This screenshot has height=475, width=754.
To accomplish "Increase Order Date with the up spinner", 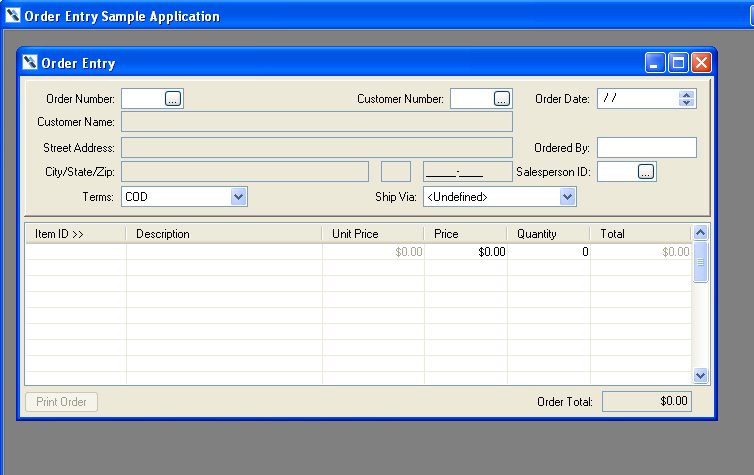I will tap(687, 94).
